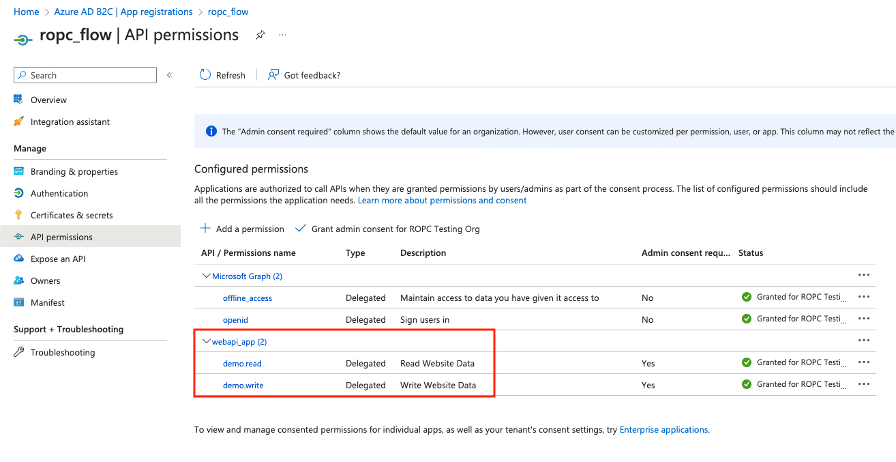
Task: Click the green granted checkmark for offline_access
Action: click(746, 297)
